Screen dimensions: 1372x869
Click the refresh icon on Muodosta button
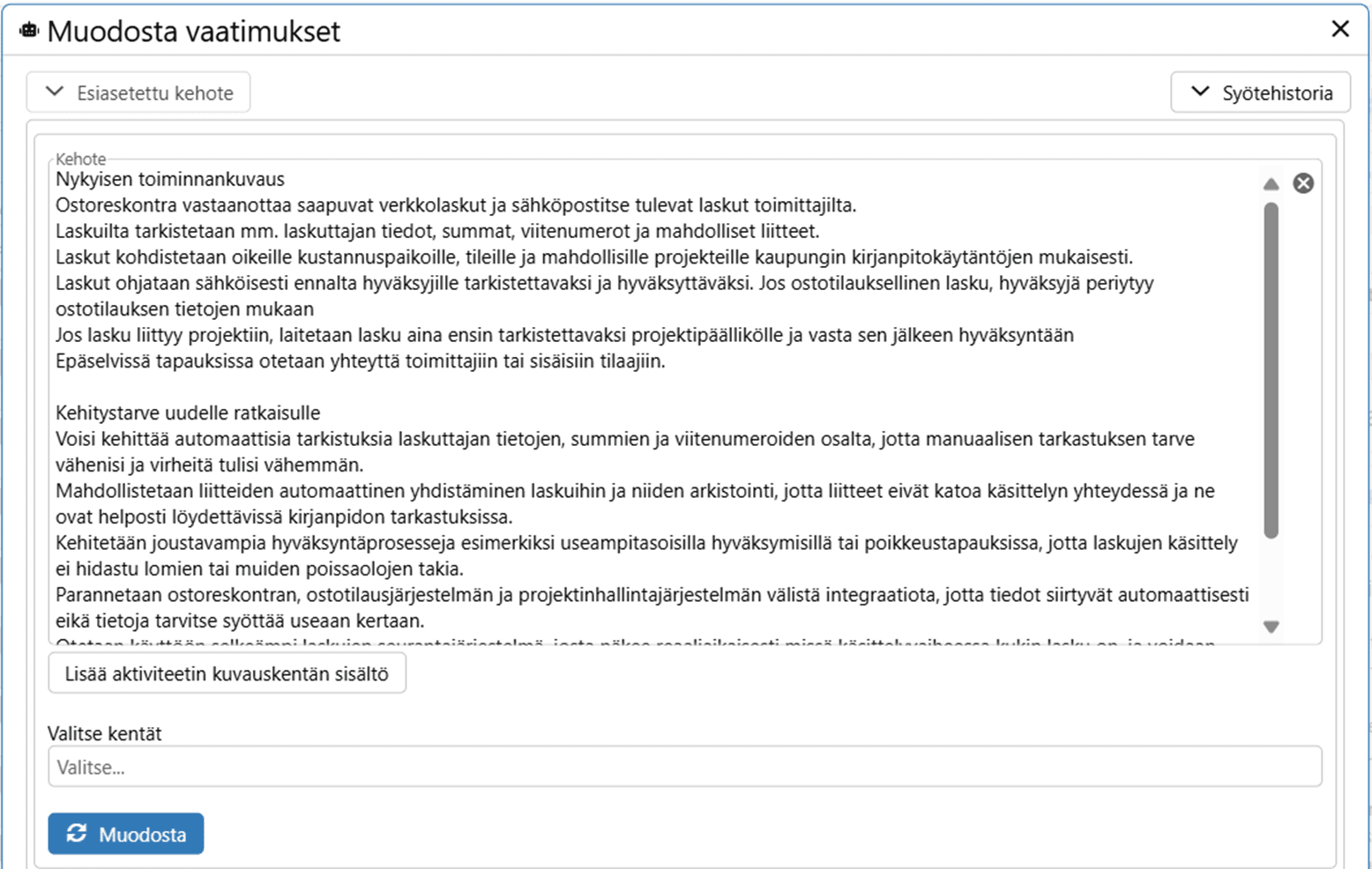click(x=77, y=834)
